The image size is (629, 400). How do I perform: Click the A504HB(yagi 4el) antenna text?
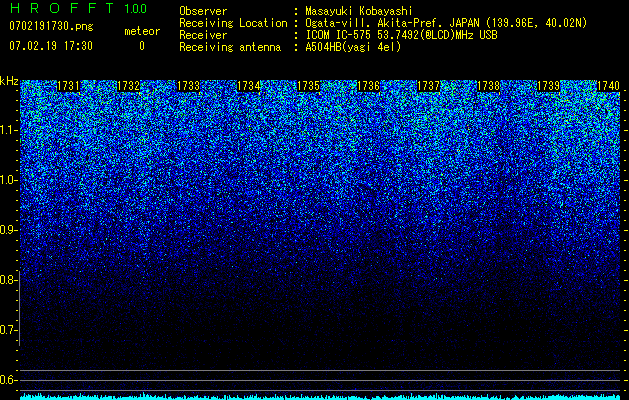(353, 47)
